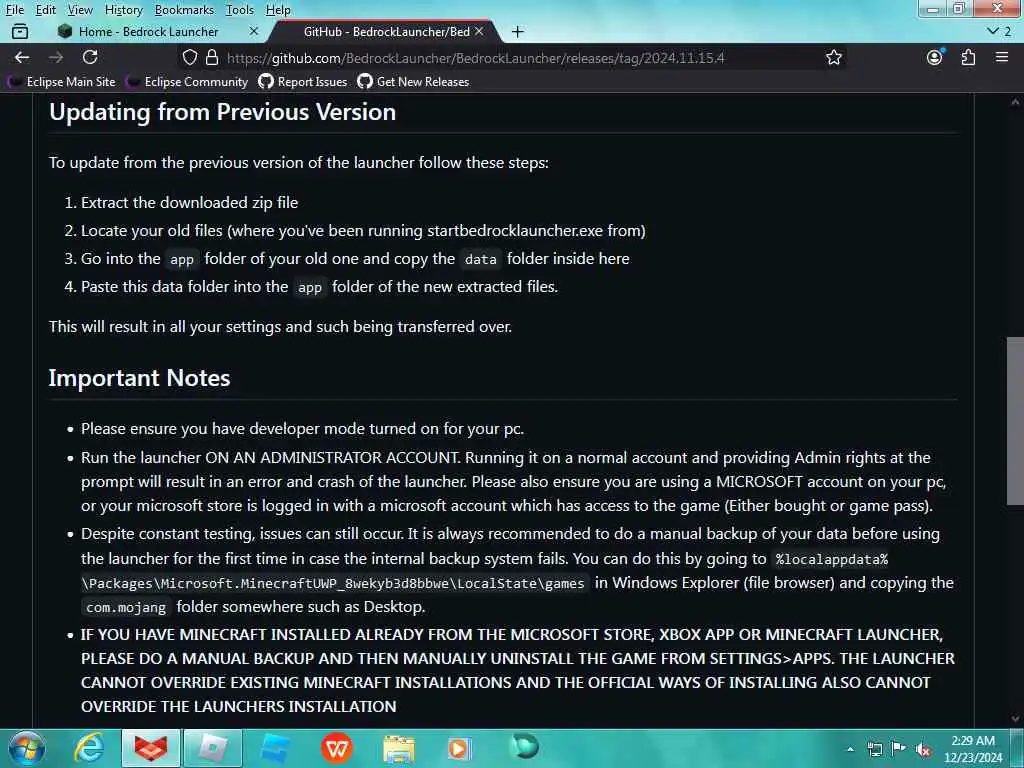Click the forward navigation arrow
The image size is (1024, 768).
[56, 57]
